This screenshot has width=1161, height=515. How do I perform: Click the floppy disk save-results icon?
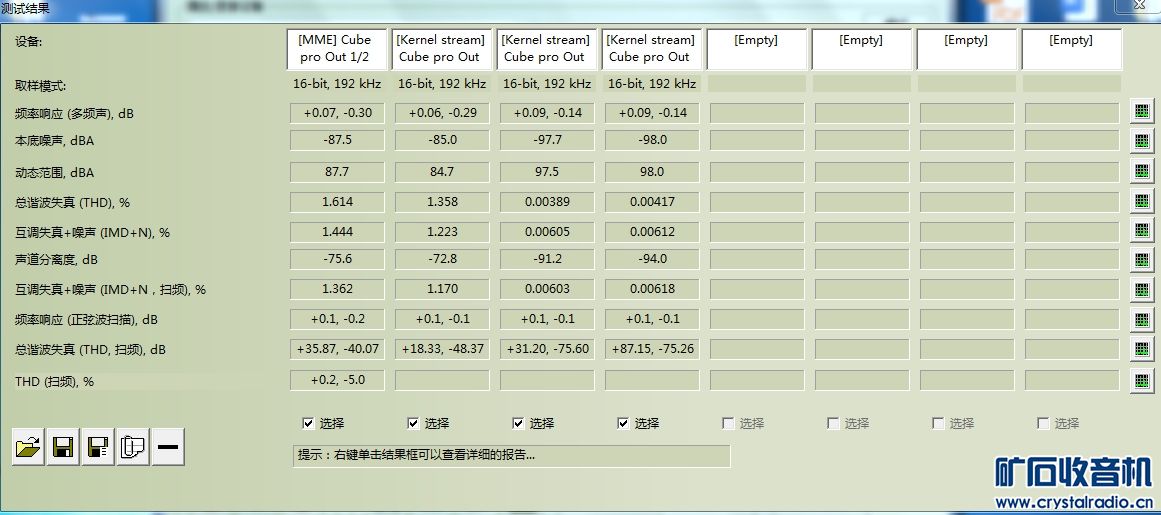63,447
